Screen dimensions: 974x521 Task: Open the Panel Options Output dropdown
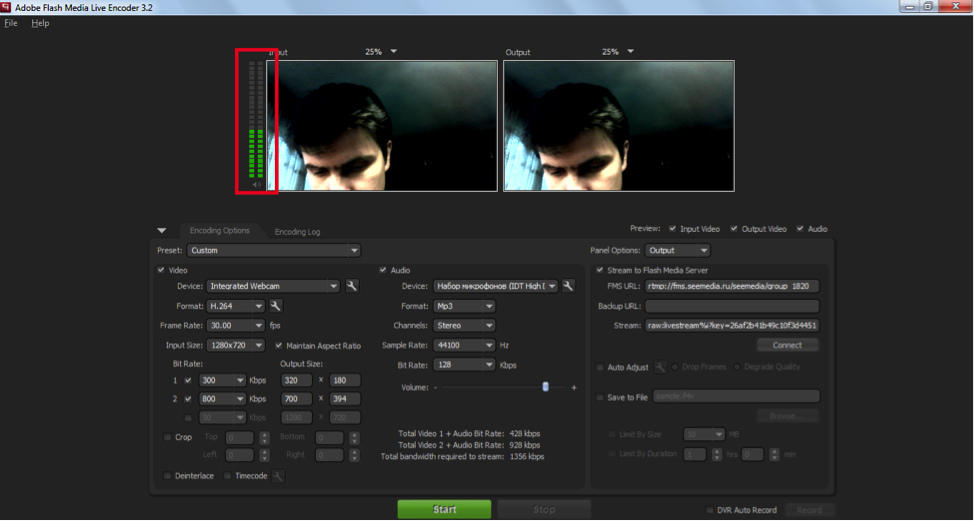[x=678, y=250]
